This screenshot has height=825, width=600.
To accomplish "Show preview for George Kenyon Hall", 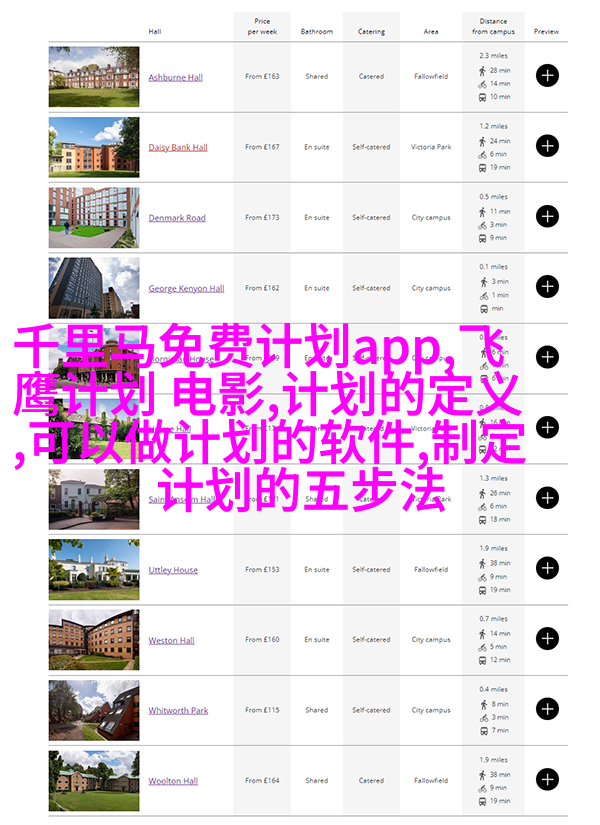I will tap(547, 287).
